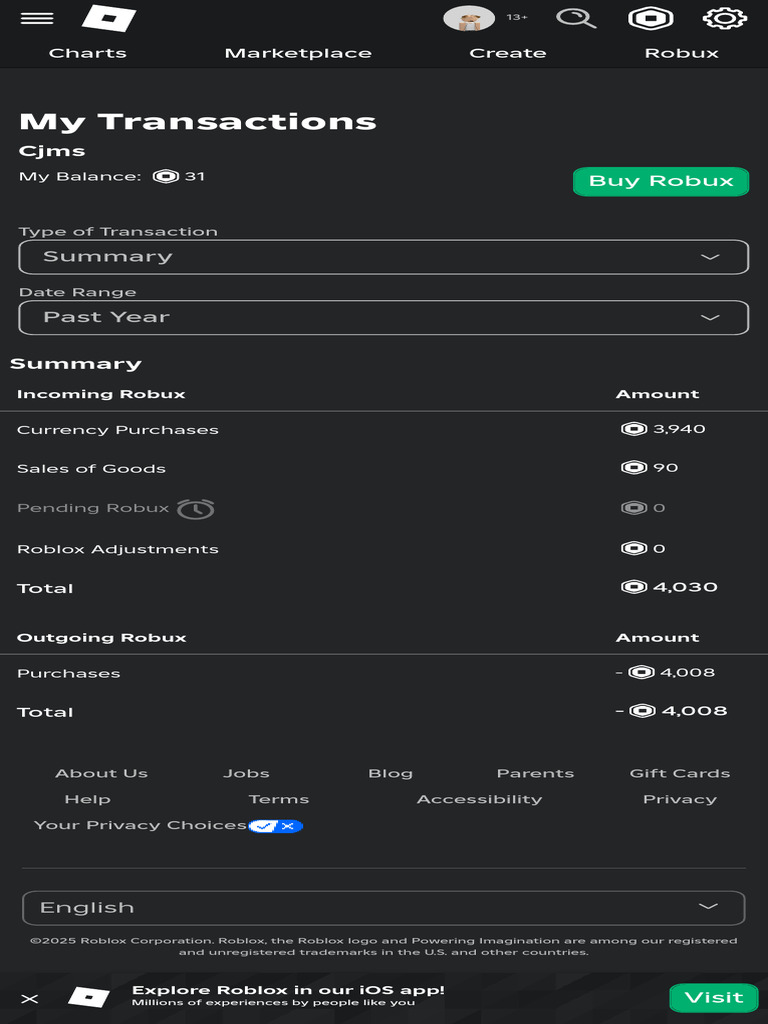This screenshot has width=768, height=1024.
Task: Open the hamburger navigation menu
Action: [x=37, y=18]
